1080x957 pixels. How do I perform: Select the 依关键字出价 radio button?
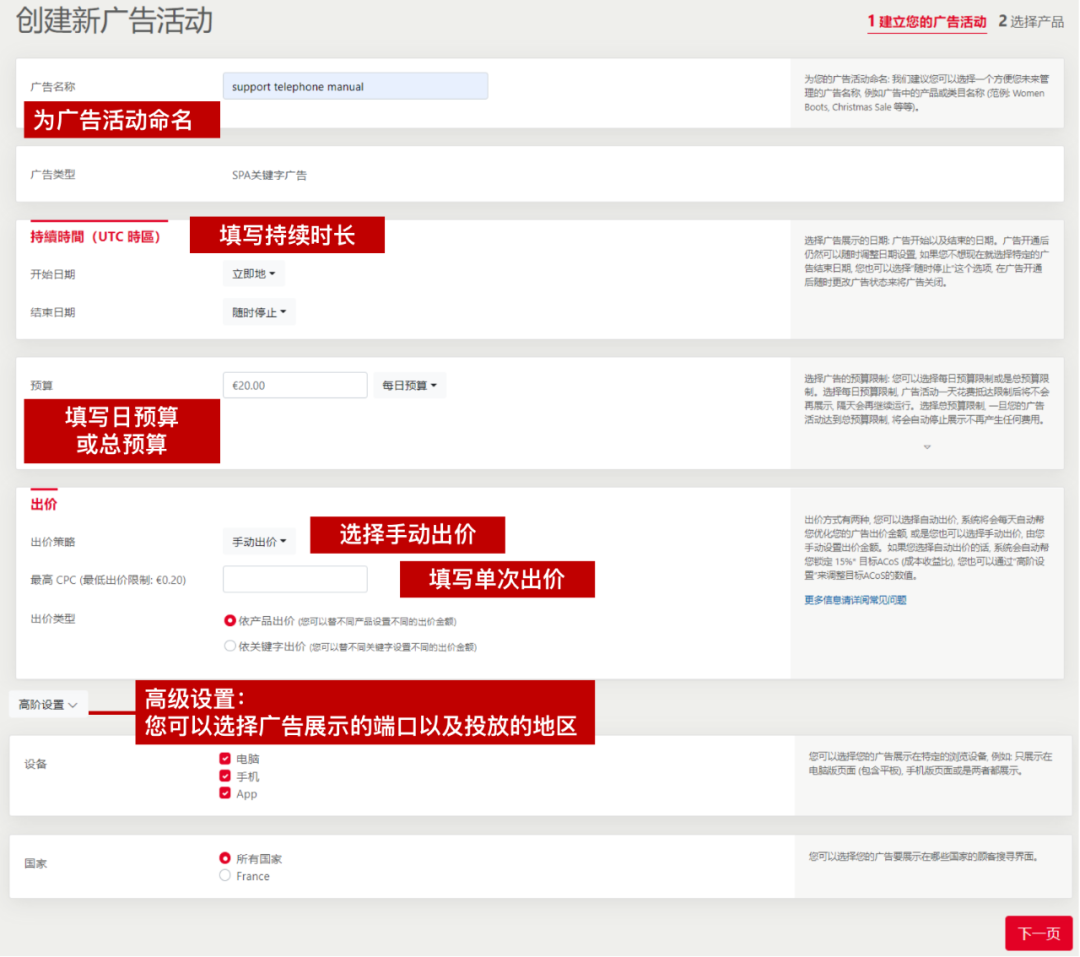click(x=228, y=644)
